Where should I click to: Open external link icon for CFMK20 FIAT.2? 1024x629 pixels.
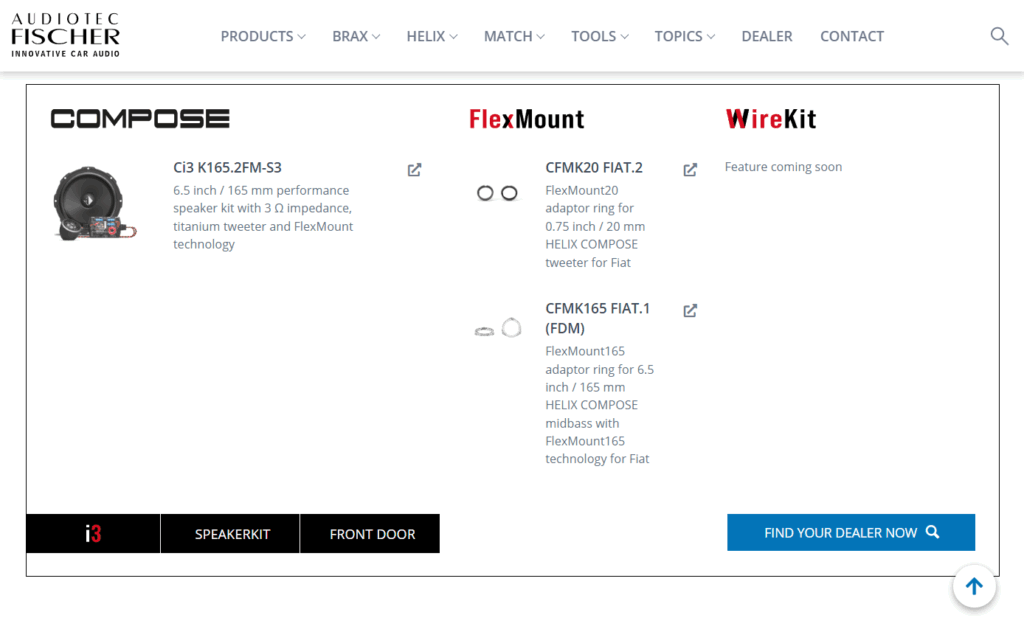click(690, 170)
